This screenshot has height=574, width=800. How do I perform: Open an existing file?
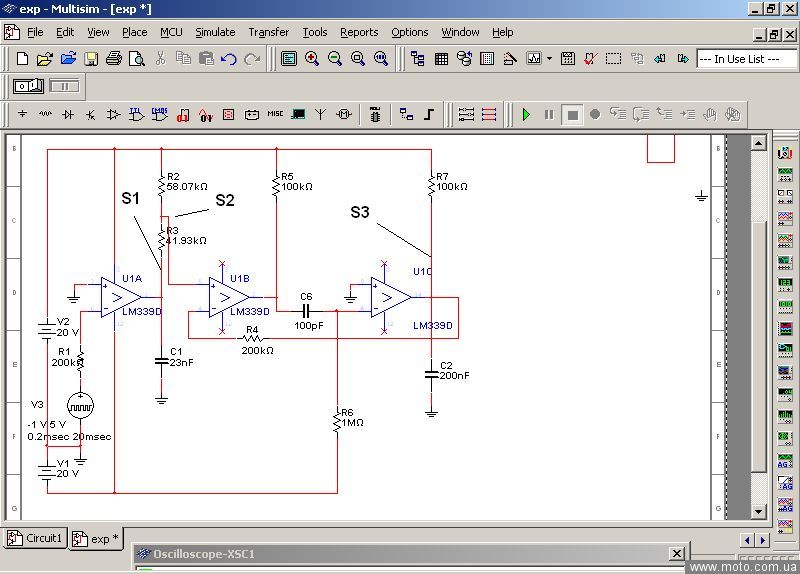click(x=45, y=59)
